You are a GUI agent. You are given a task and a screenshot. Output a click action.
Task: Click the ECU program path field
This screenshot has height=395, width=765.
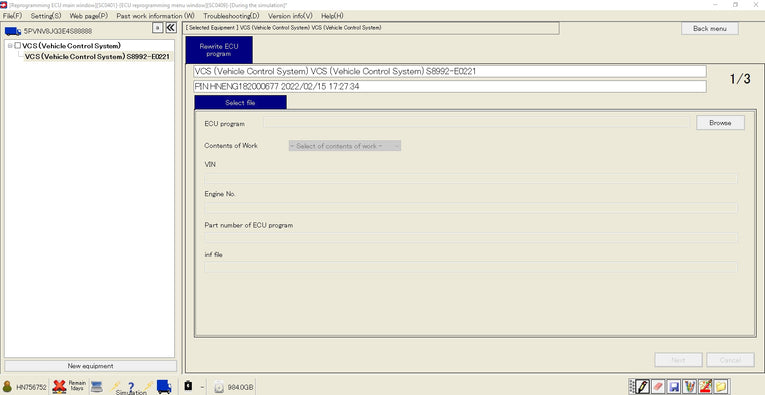477,122
